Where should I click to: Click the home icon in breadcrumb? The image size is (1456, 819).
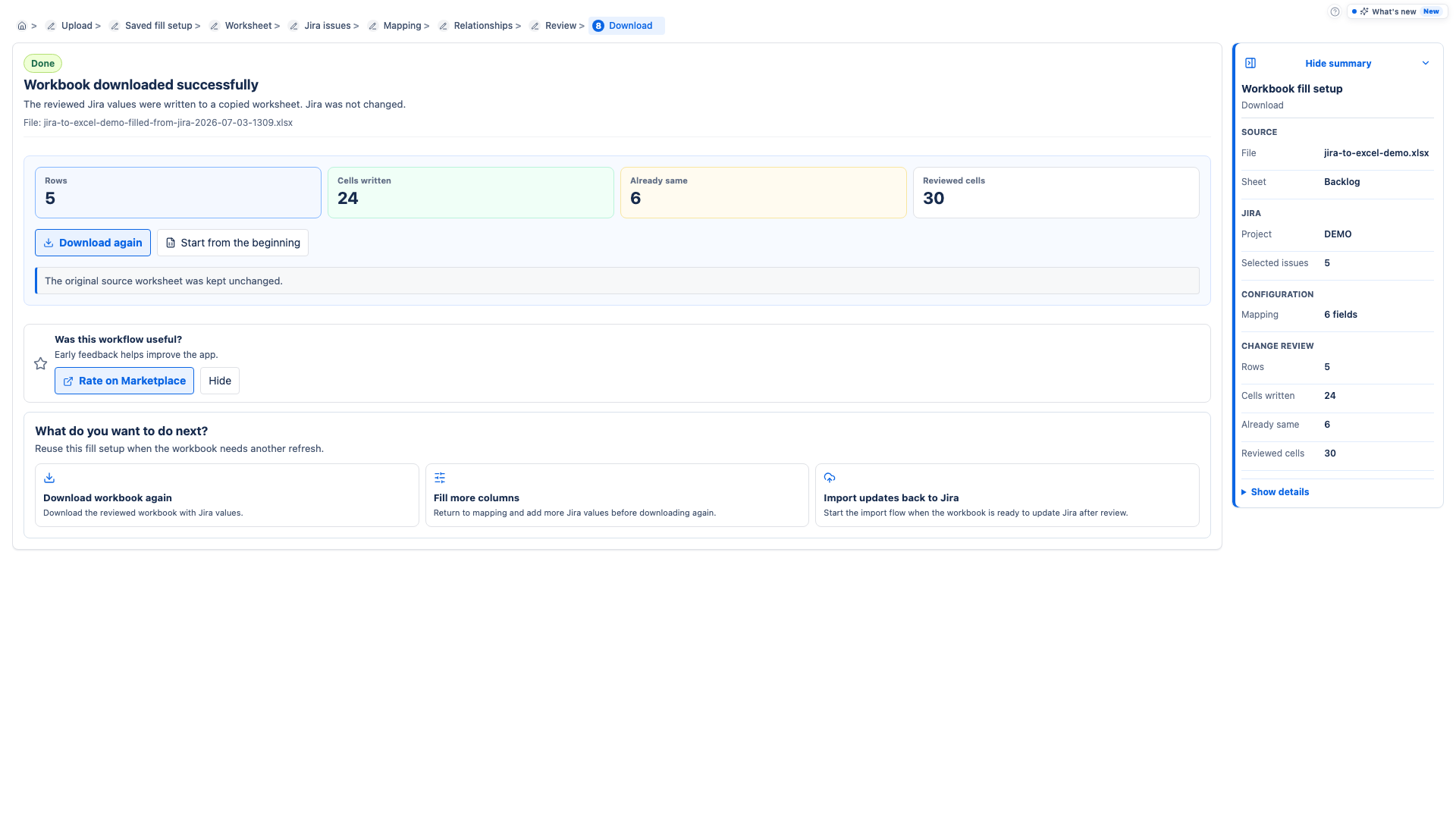point(22,26)
